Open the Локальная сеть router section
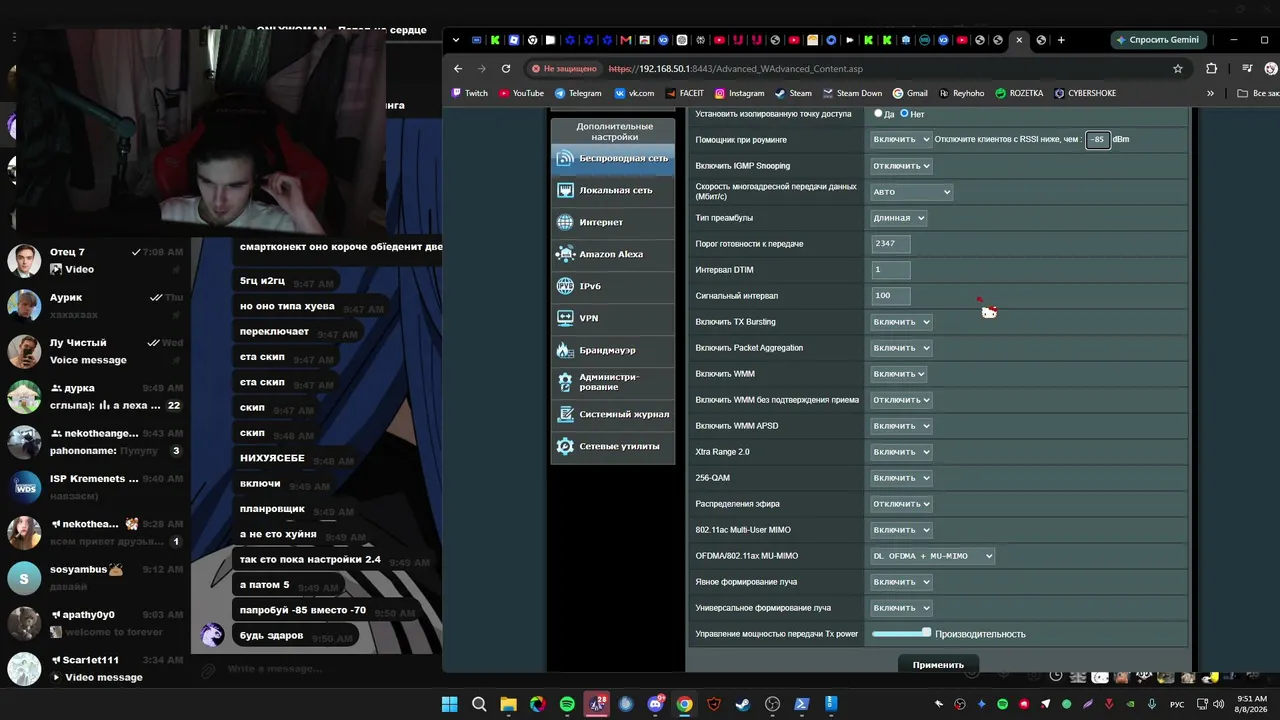1280x720 pixels. click(612, 190)
